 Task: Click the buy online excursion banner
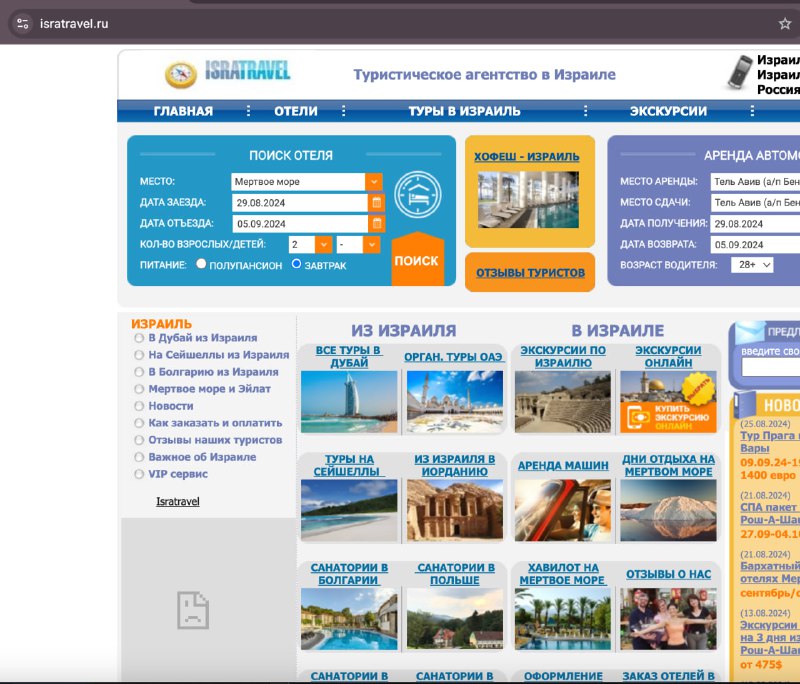[668, 402]
